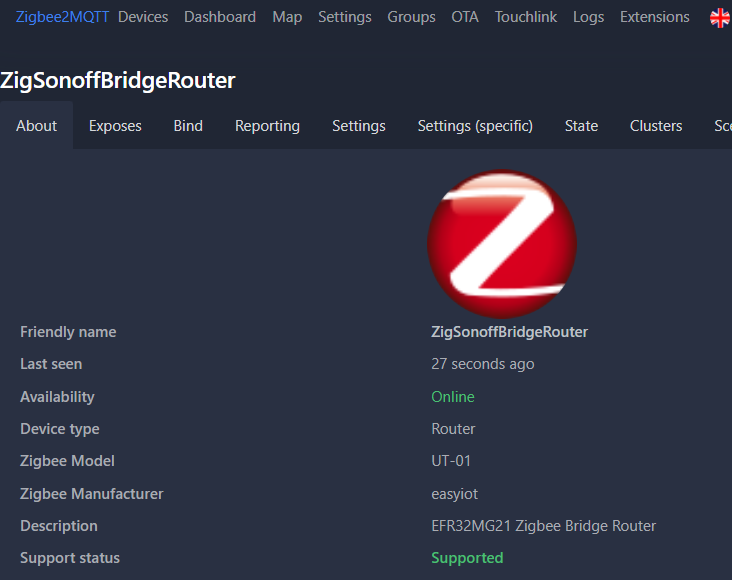The height and width of the screenshot is (580, 732).
Task: Click the EFR32MG21 Zigbee Bridge Router description
Action: pos(543,526)
